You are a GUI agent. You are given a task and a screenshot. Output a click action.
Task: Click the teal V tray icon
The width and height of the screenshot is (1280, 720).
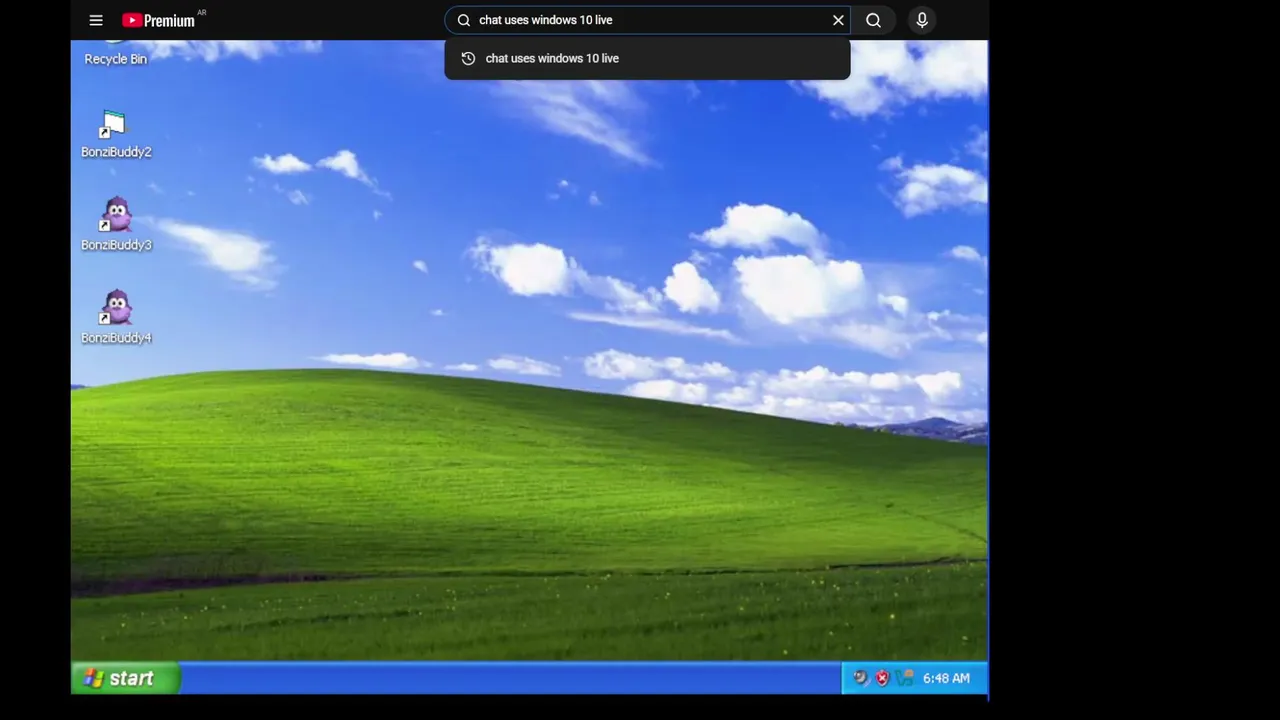click(905, 678)
